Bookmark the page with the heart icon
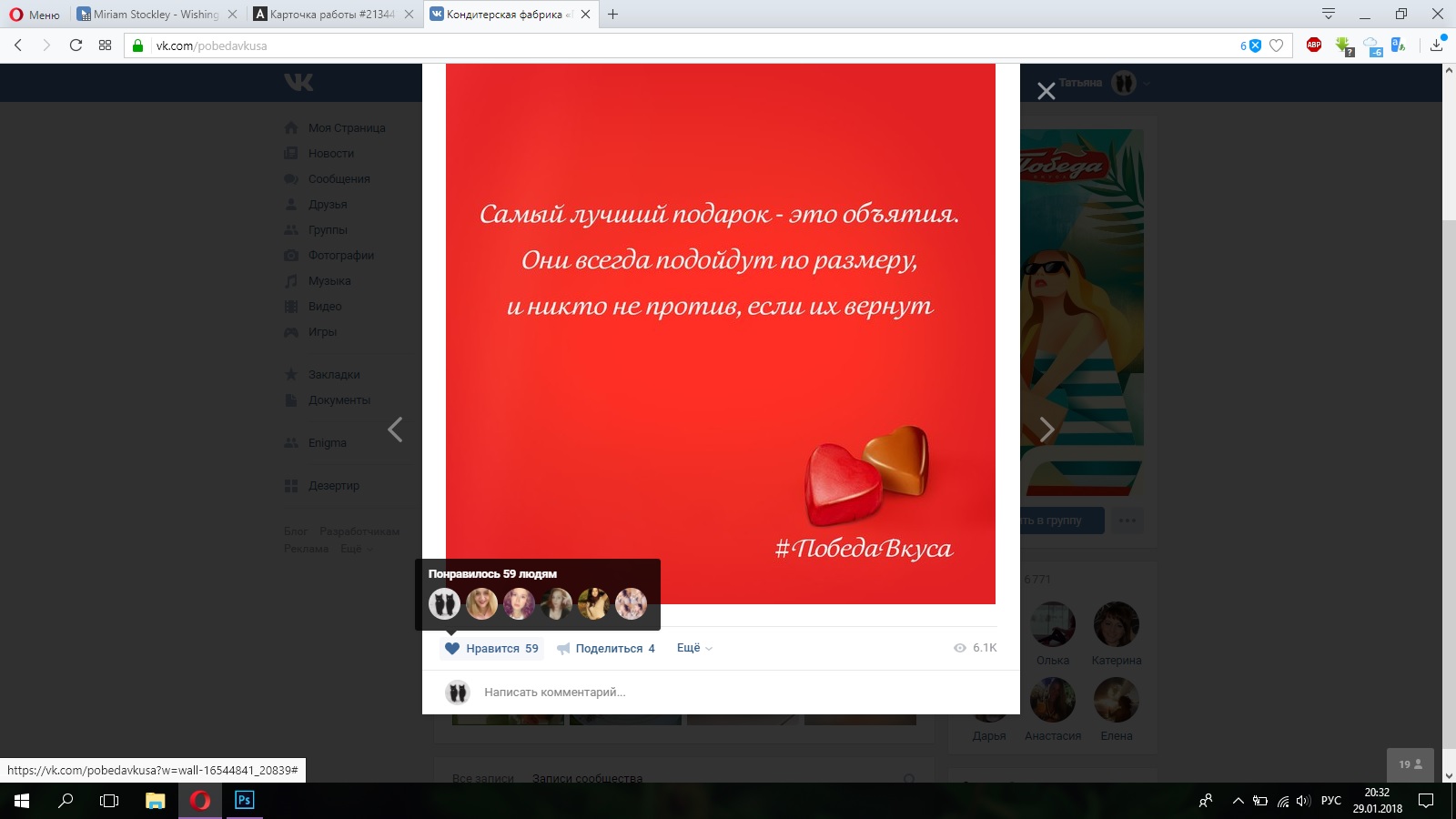Viewport: 1456px width, 819px height. tap(1277, 45)
